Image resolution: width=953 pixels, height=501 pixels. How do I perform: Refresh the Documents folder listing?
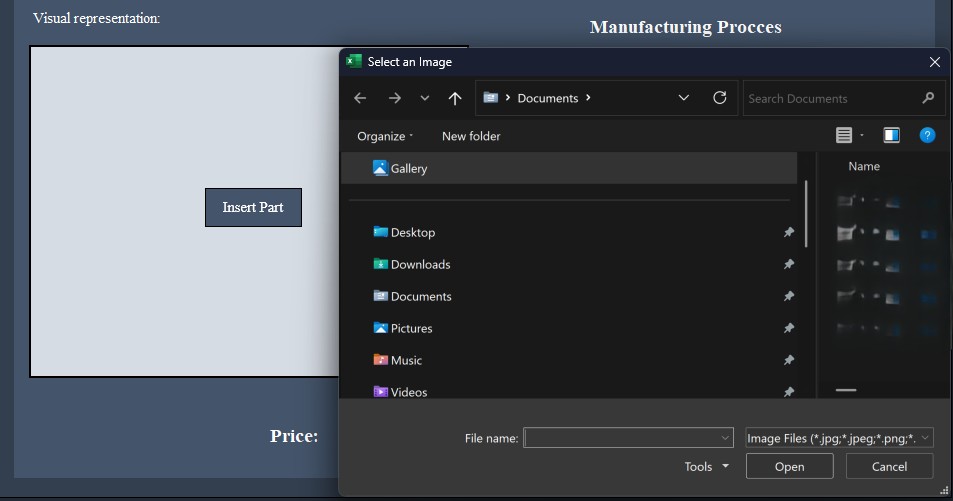pos(719,98)
